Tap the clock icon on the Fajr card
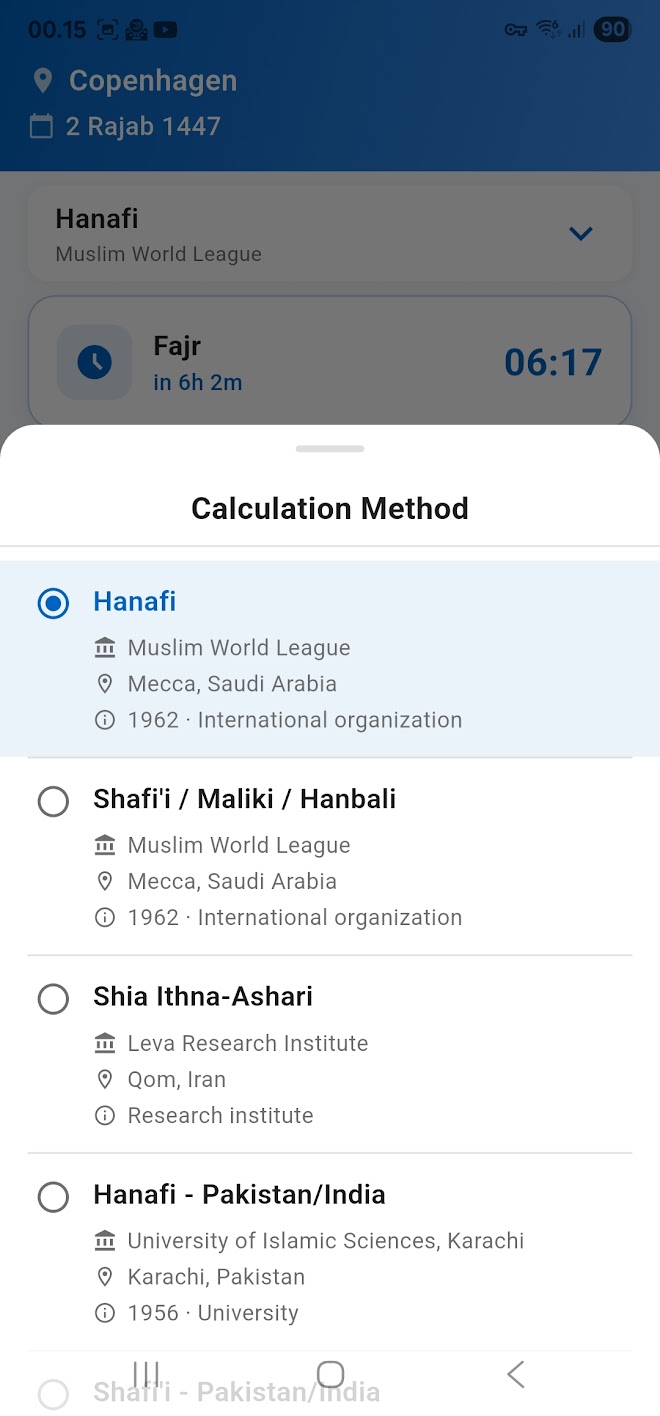 [95, 362]
